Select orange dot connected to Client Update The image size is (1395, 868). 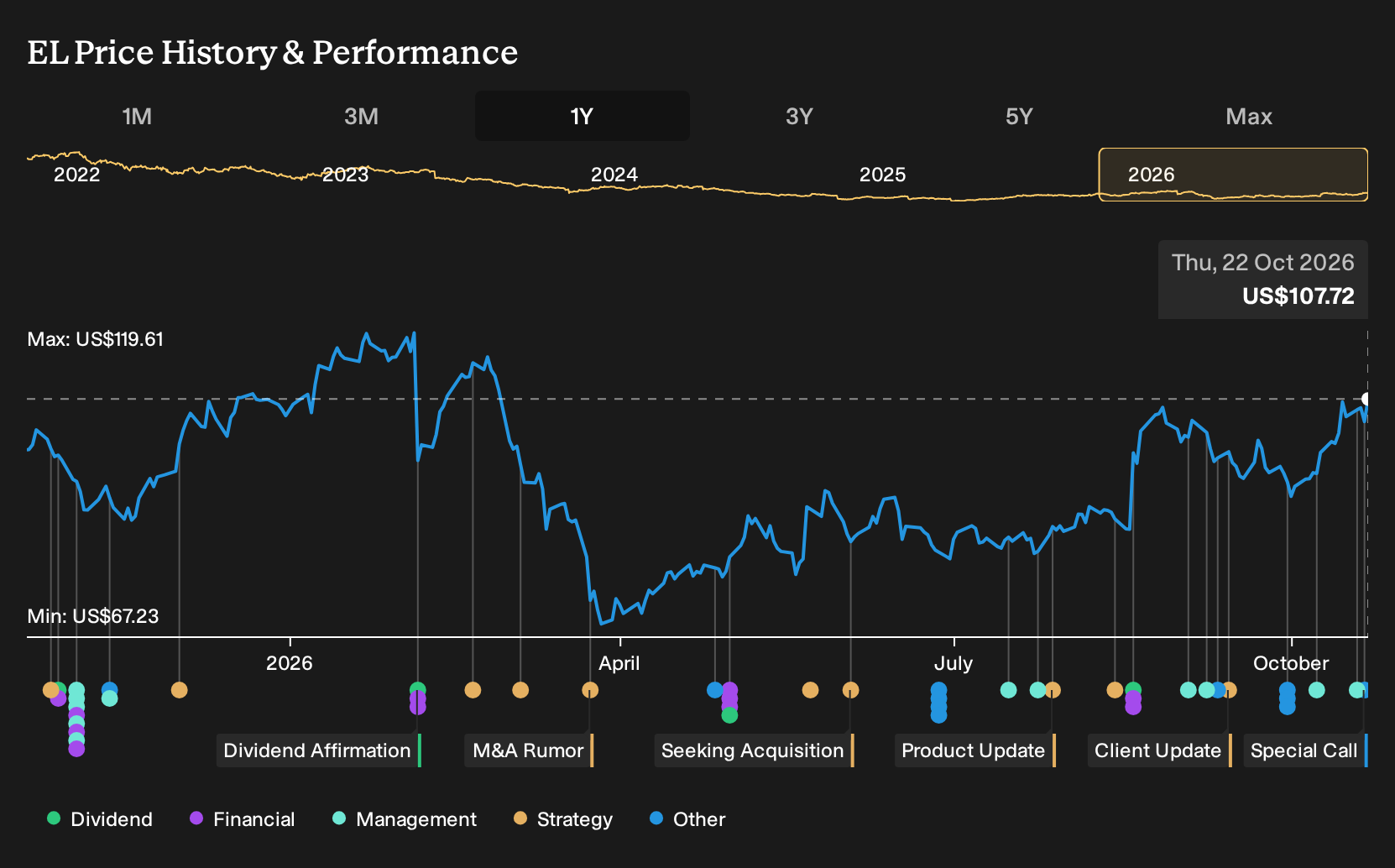pos(1229,690)
